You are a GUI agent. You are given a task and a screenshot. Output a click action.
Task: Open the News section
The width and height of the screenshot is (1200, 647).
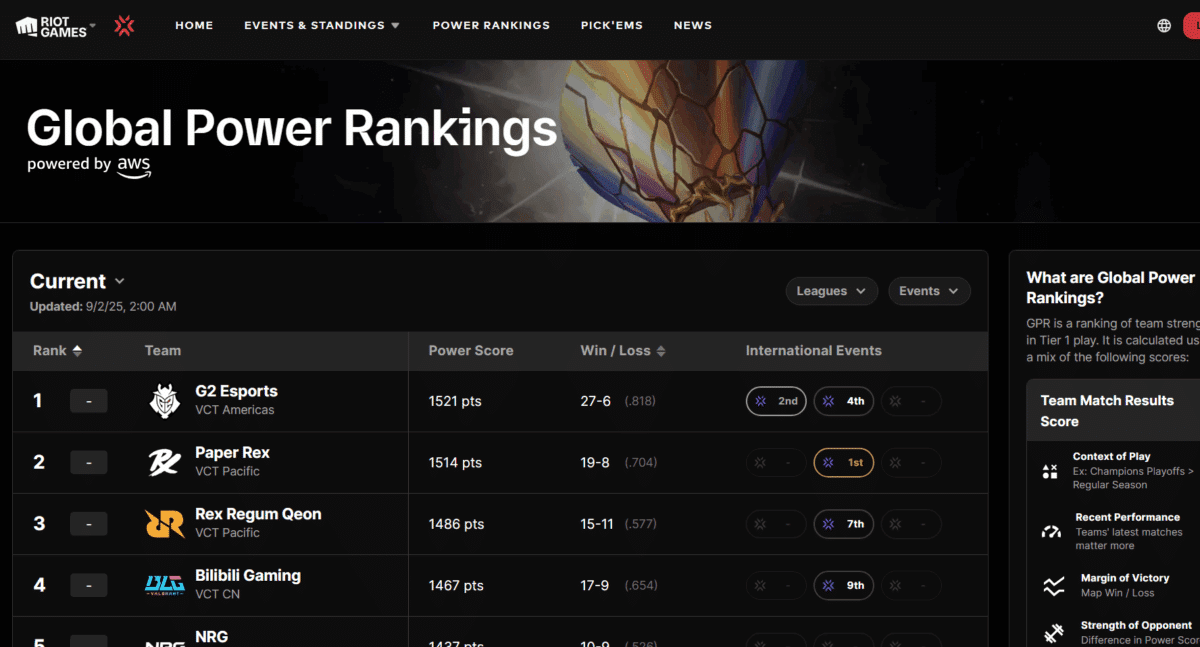(x=692, y=25)
